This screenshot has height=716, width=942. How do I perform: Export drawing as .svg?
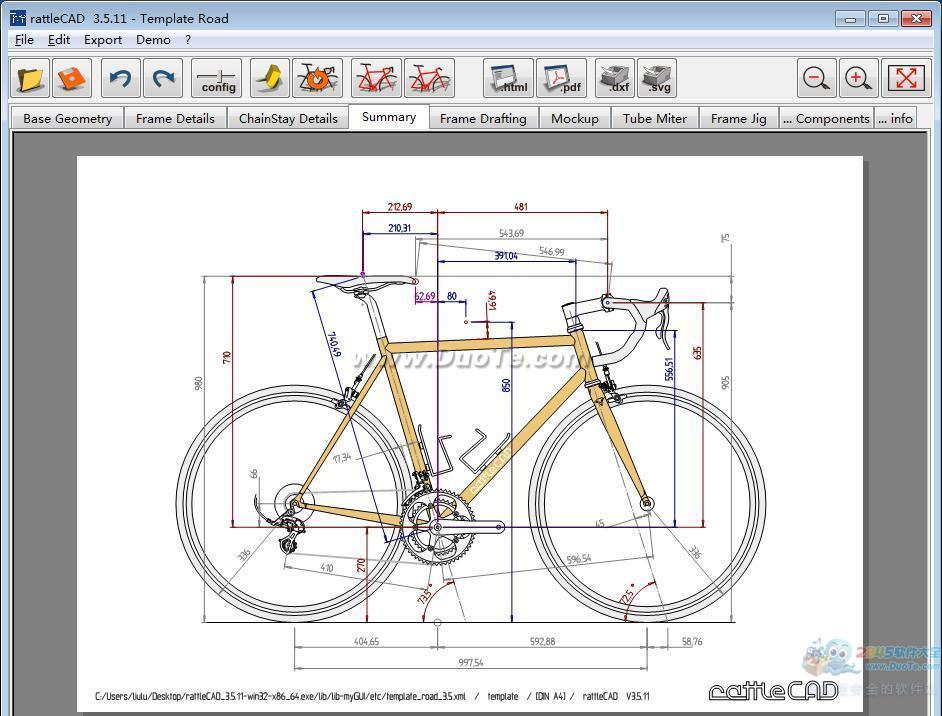(657, 78)
